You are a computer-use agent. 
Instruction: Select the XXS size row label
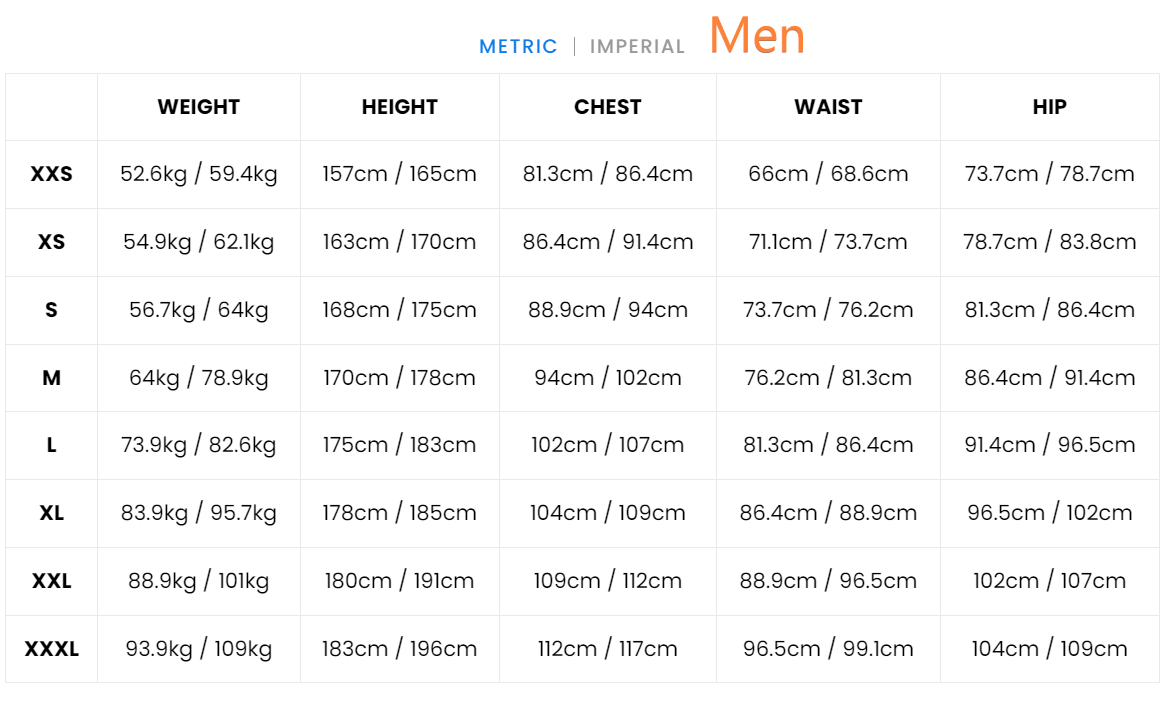(52, 174)
